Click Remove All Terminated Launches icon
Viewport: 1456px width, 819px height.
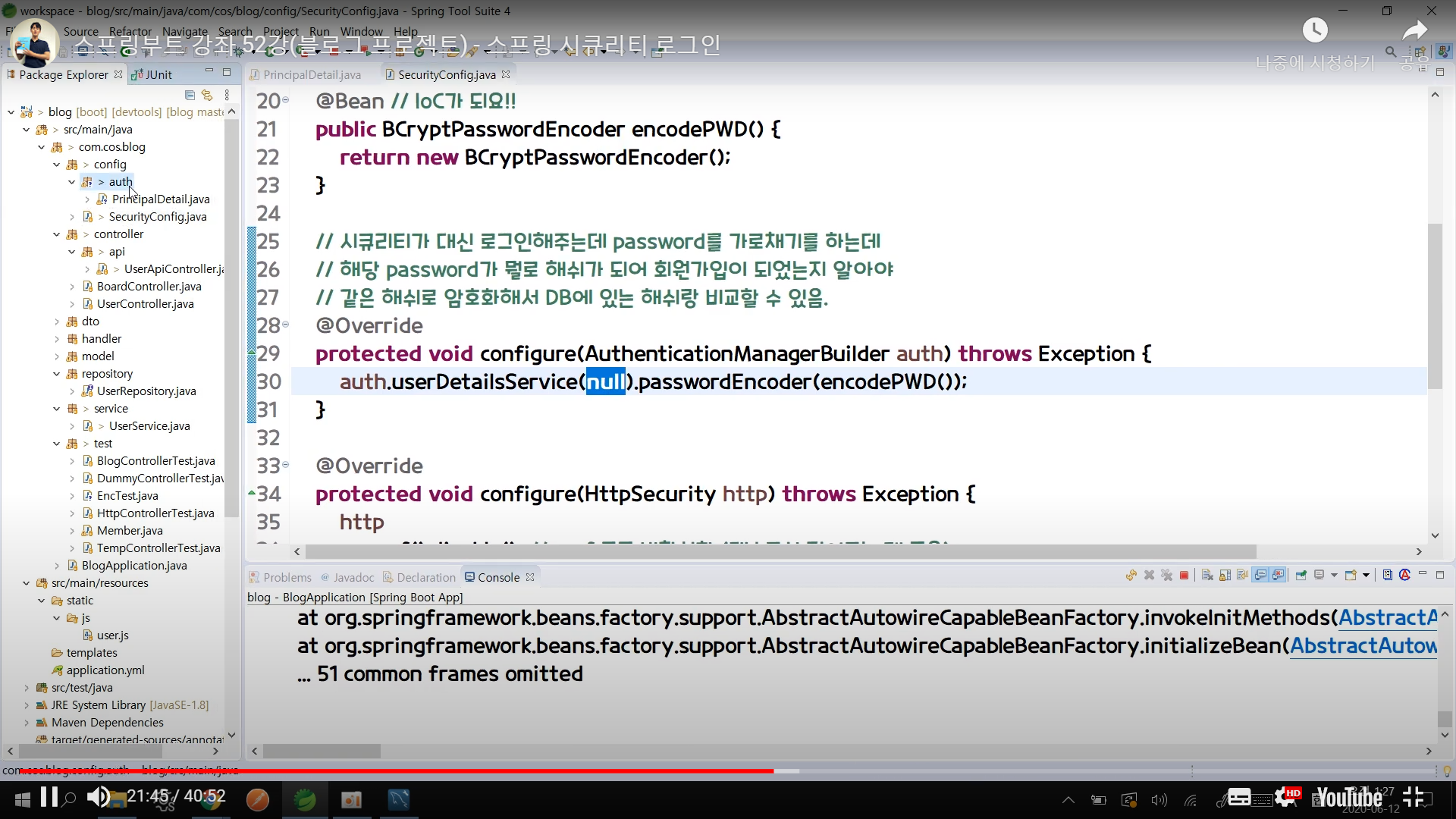click(x=1166, y=576)
